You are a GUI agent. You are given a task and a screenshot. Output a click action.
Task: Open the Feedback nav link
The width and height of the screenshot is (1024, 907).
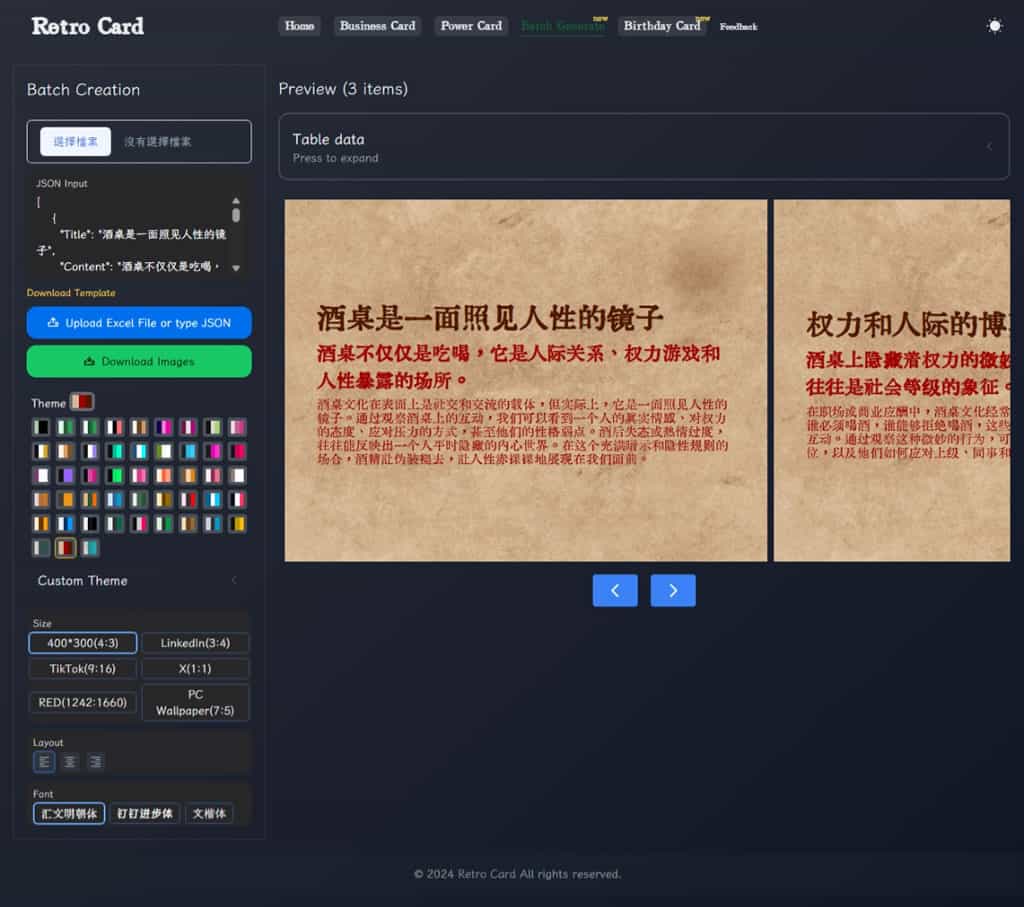739,27
